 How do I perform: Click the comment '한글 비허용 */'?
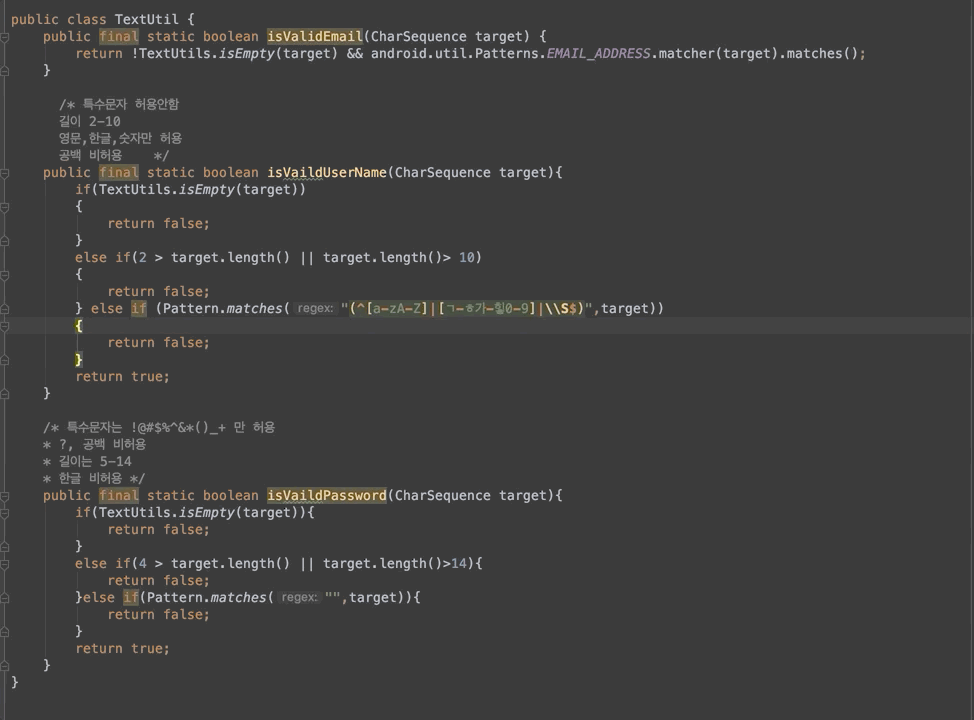point(101,478)
